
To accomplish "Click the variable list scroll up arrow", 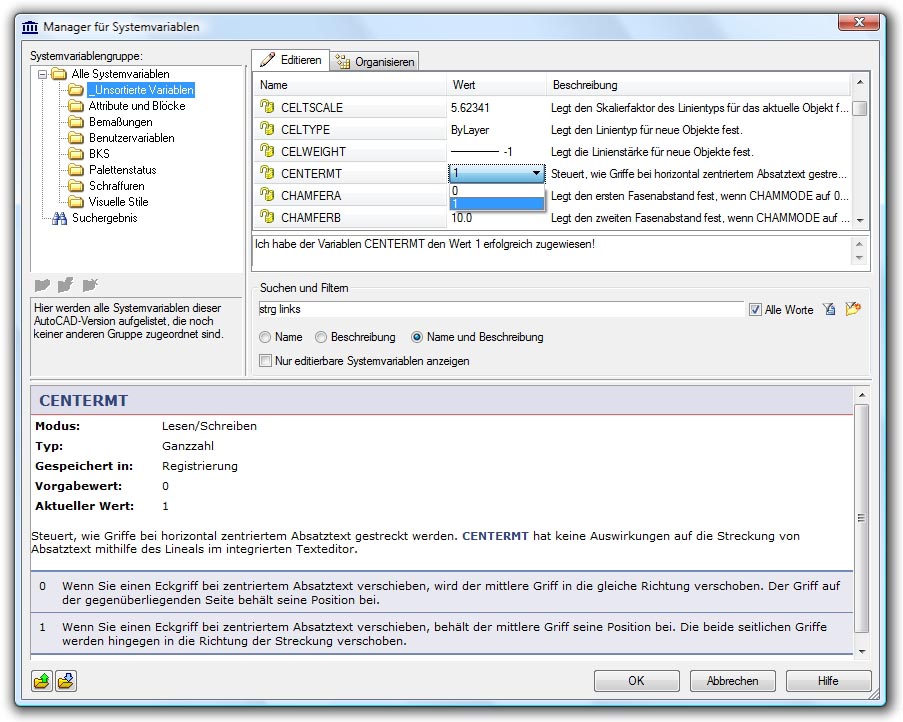I will tap(860, 82).
